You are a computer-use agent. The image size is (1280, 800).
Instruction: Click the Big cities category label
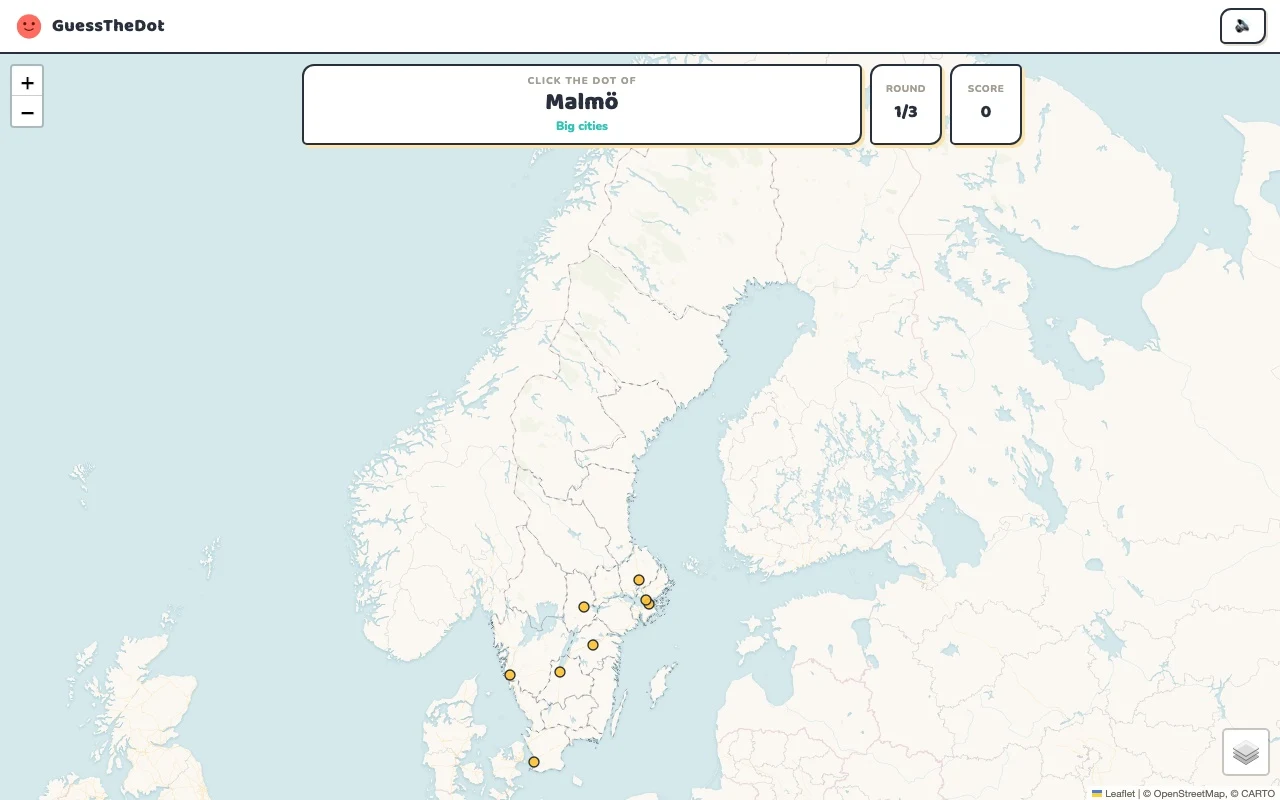[x=582, y=126]
